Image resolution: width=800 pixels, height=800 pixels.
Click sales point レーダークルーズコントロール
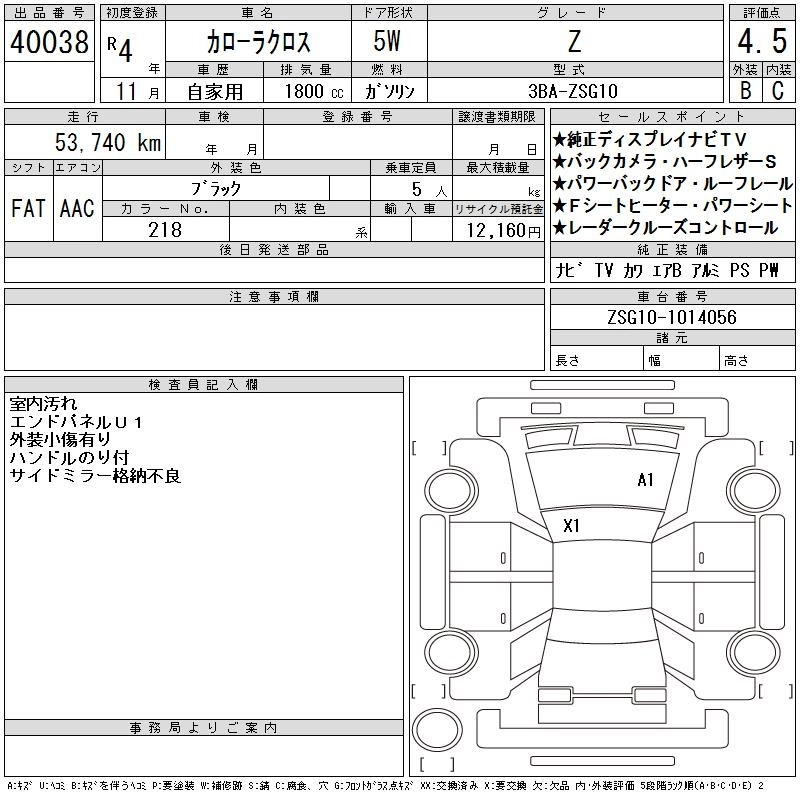click(665, 228)
